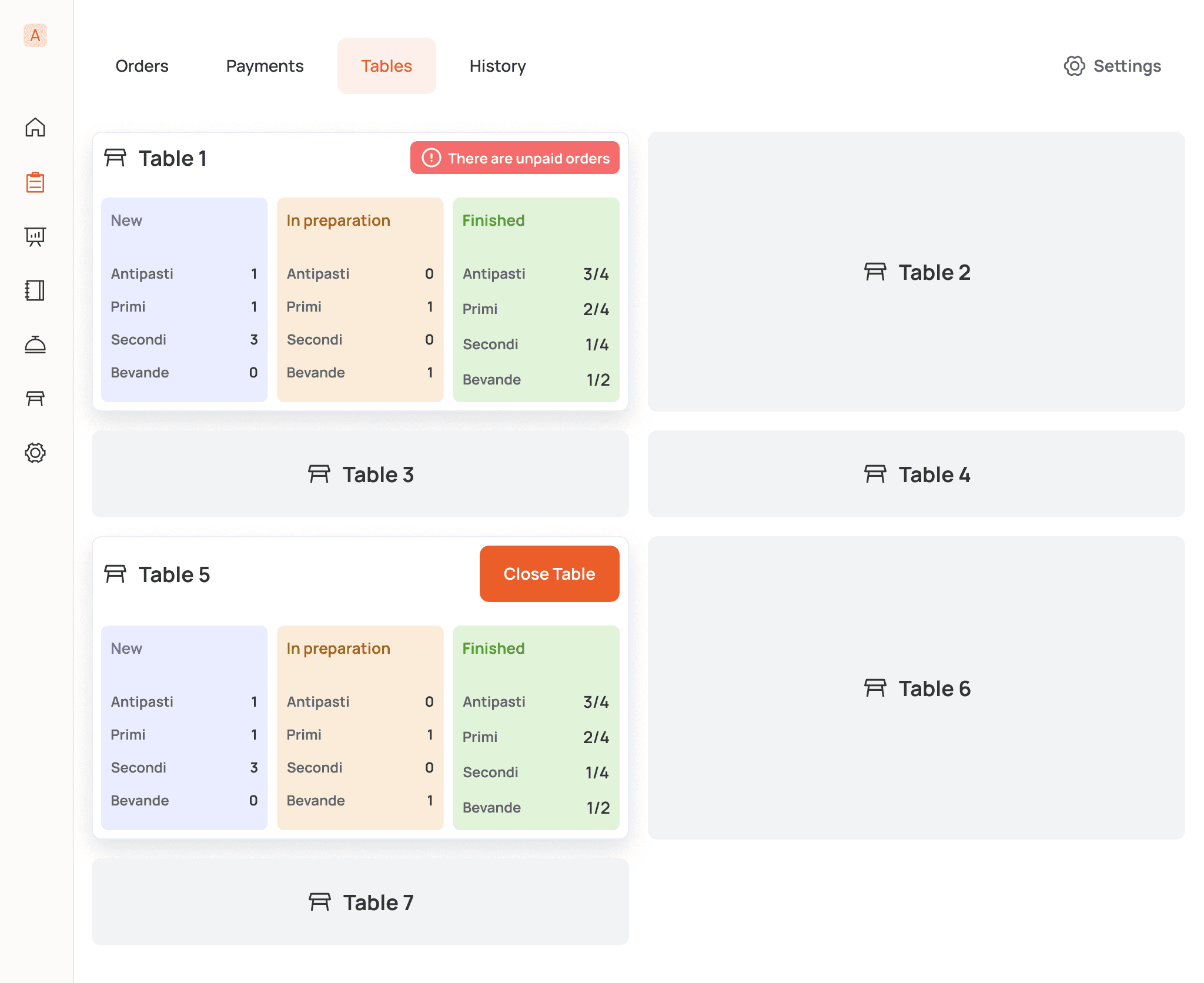Image resolution: width=1204 pixels, height=983 pixels.
Task: Click the app logo letter A
Action: coord(35,35)
